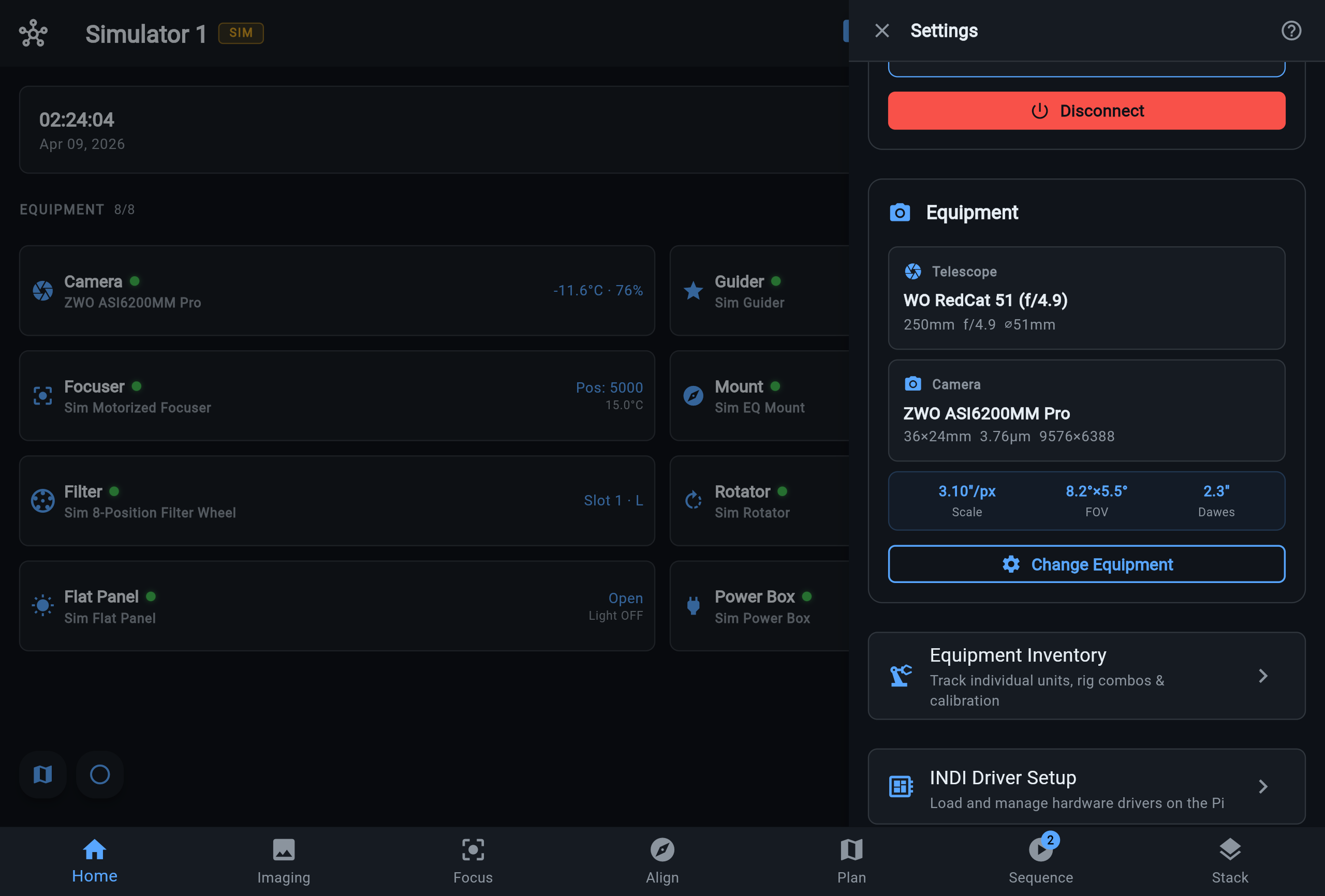Expand Equipment Inventory chevron arrow

tap(1263, 676)
